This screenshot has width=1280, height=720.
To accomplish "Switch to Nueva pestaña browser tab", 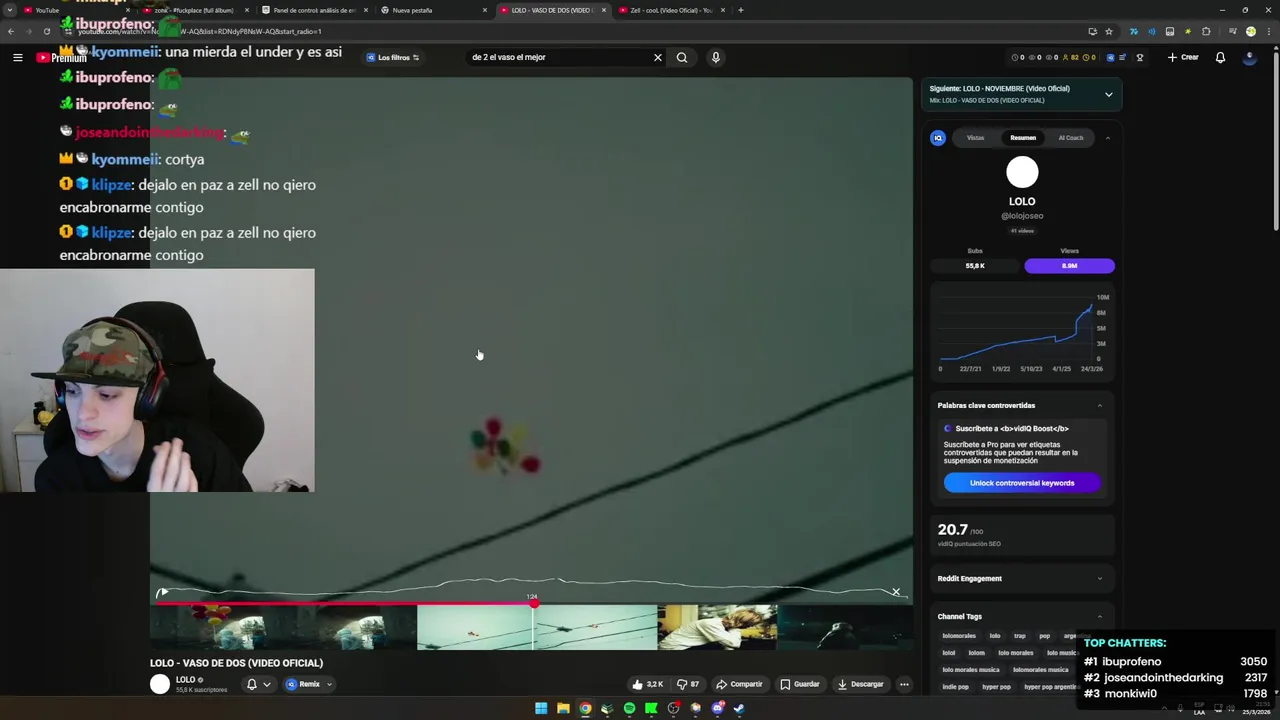I will pos(433,10).
